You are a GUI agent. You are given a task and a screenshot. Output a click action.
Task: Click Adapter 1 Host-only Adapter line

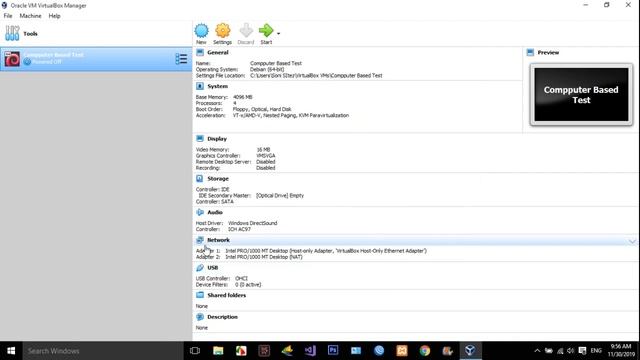click(311, 251)
